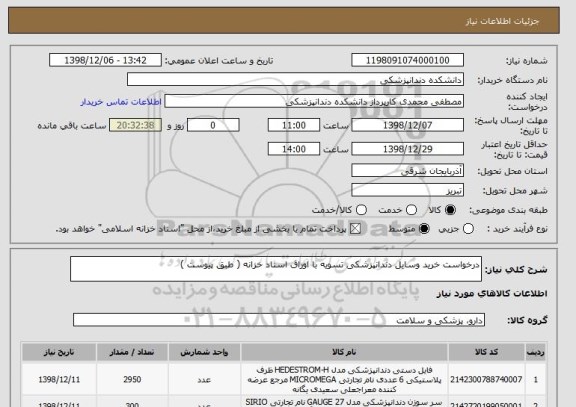Image resolution: width=576 pixels, height=407 pixels.
Task: Click the deadline time field 11:00
Action: pyautogui.click(x=294, y=125)
